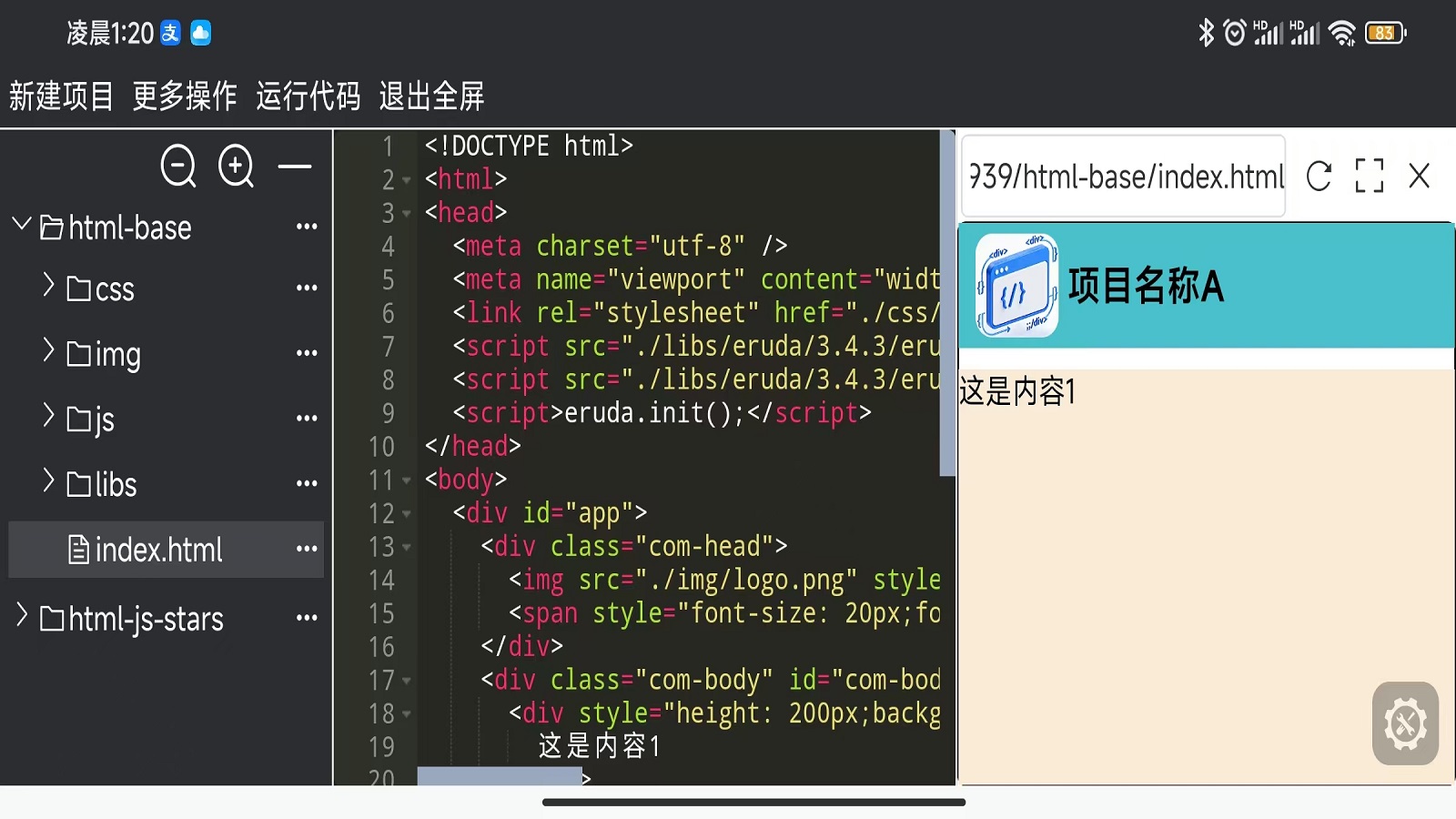Click the 项目名称A heading in preview

pos(1146,286)
